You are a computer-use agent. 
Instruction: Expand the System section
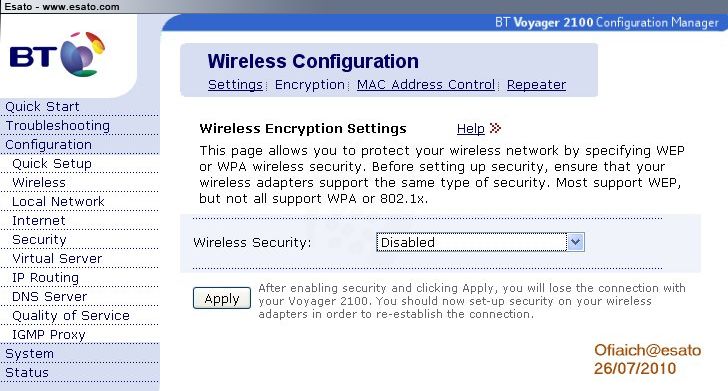(x=29, y=354)
